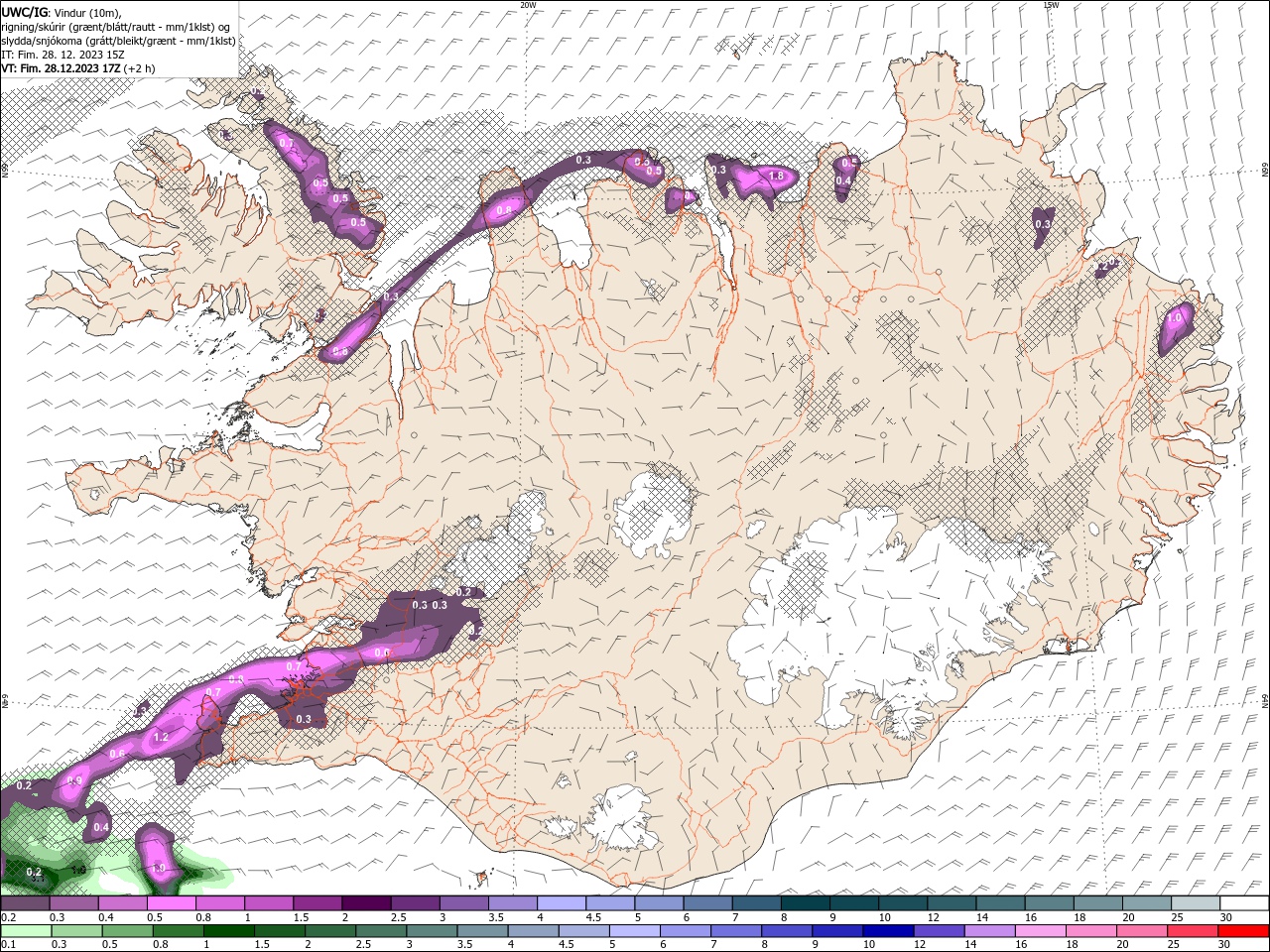
Task: Click the lower-scale swatch between 25 and 30
Action: click(1195, 931)
